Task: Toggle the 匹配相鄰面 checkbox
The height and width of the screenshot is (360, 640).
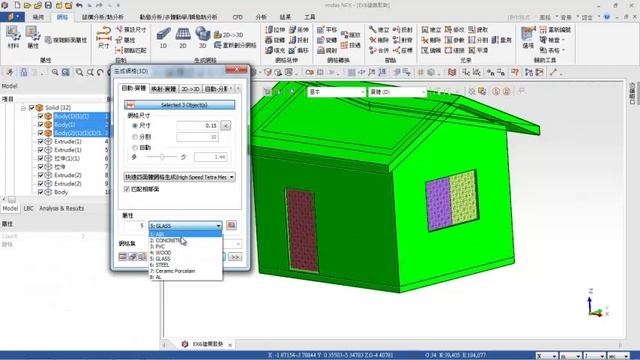Action: [127, 189]
